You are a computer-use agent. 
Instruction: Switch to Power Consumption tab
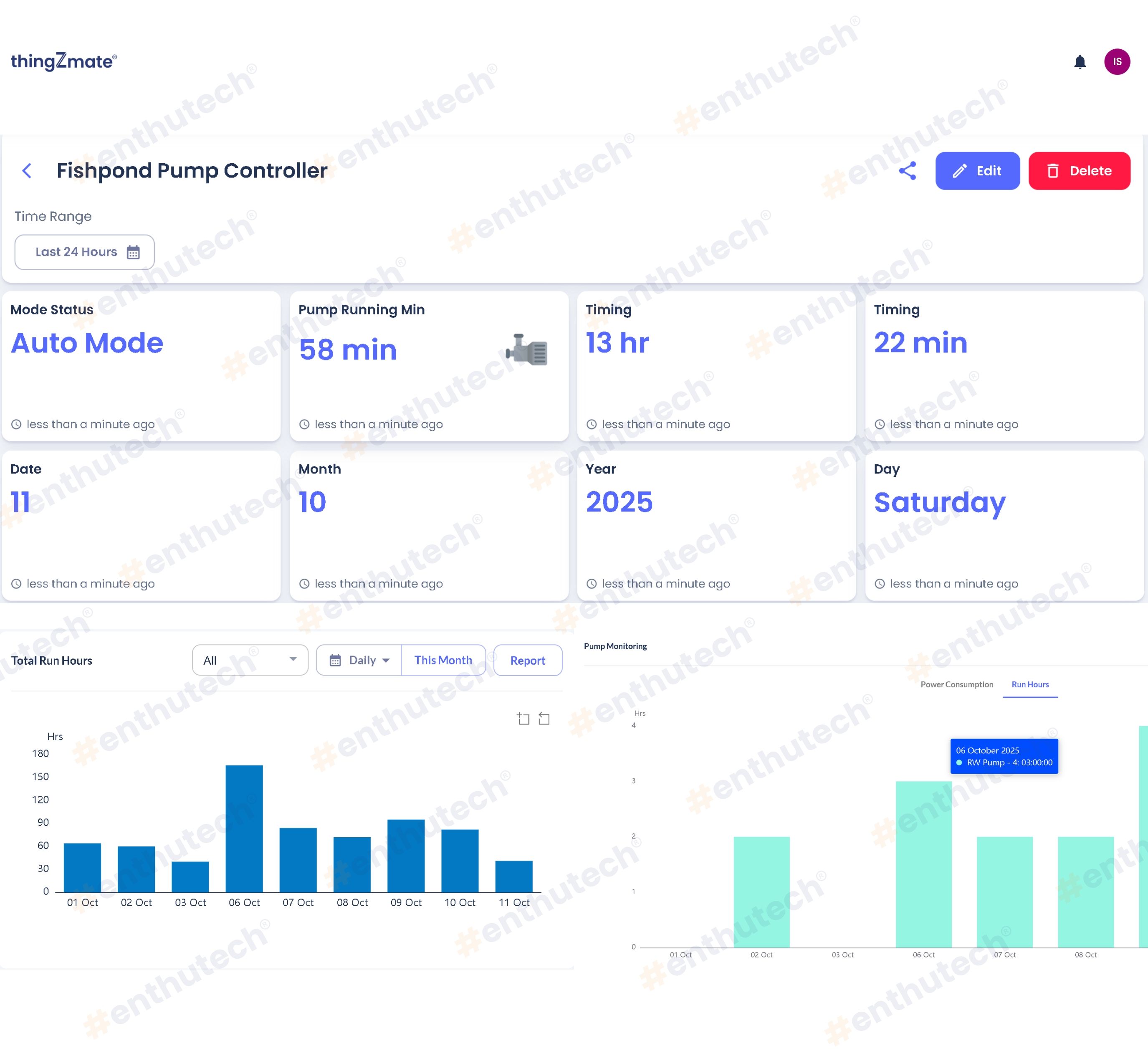957,684
